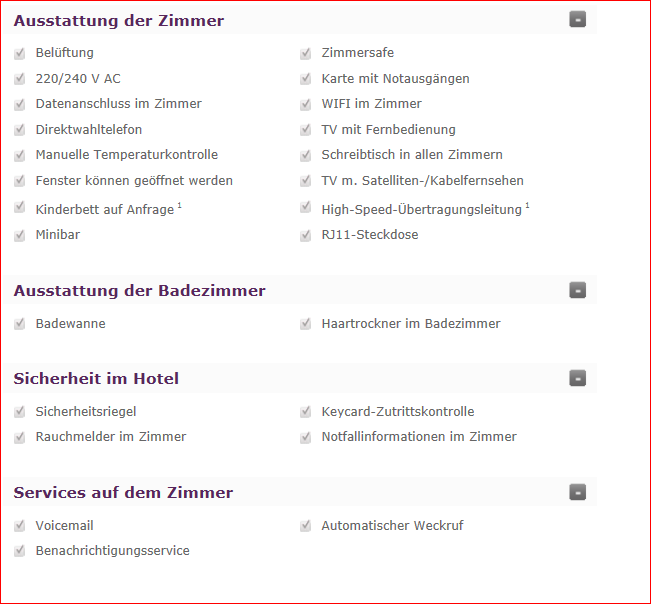Toggle the Minibar checkbox

[x=20, y=235]
